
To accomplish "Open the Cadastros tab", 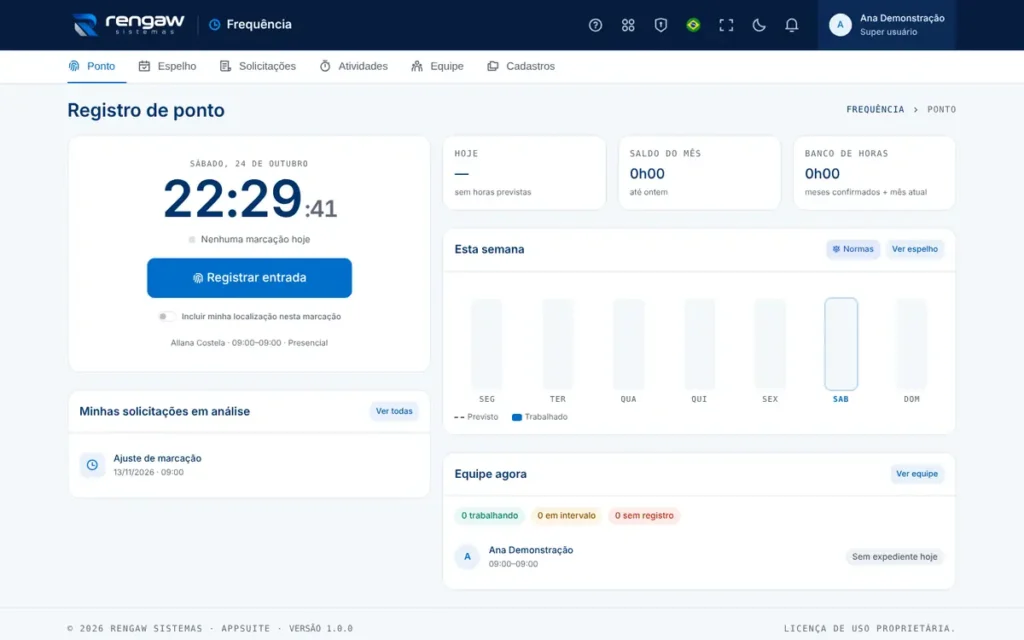I will click(x=520, y=66).
